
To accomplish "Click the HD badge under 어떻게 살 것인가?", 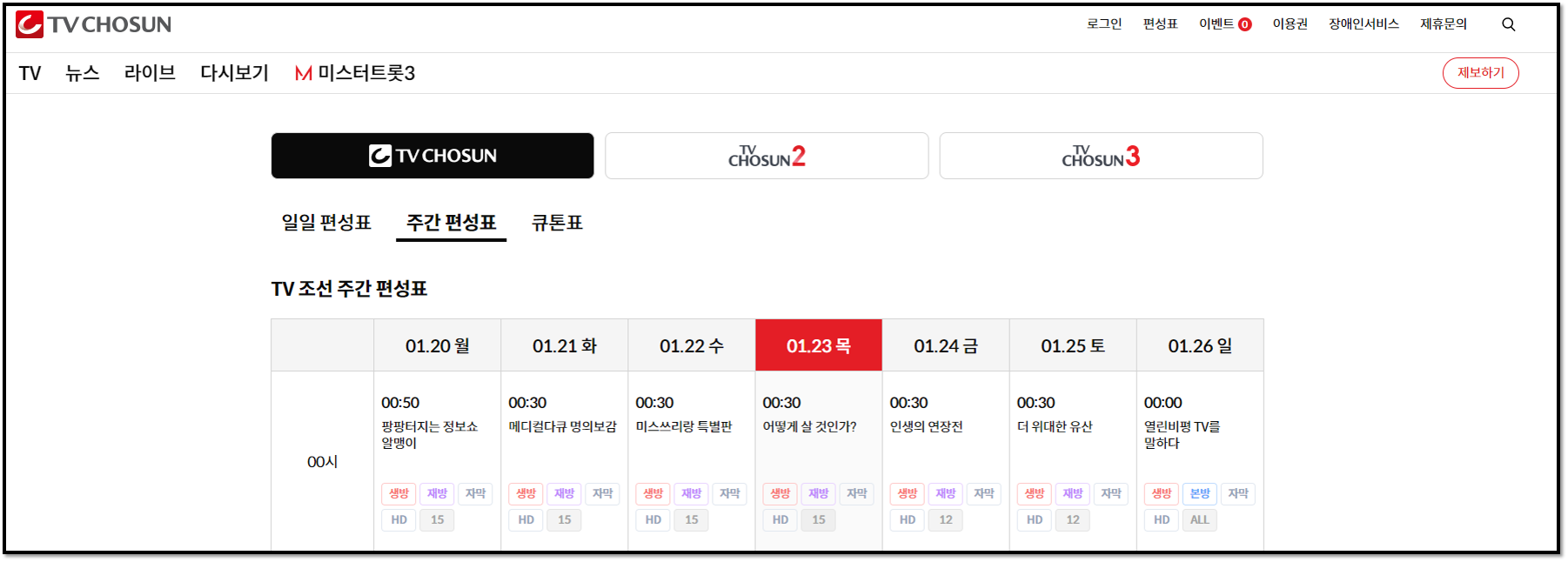I will point(780,519).
